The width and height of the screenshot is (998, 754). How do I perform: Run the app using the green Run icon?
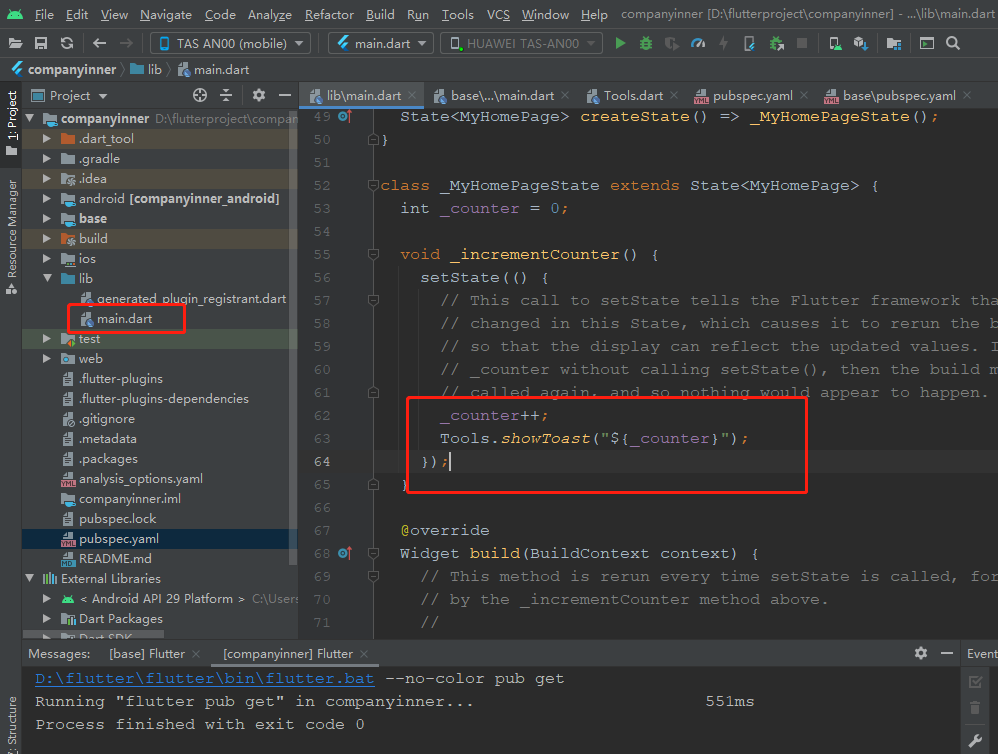coord(621,43)
